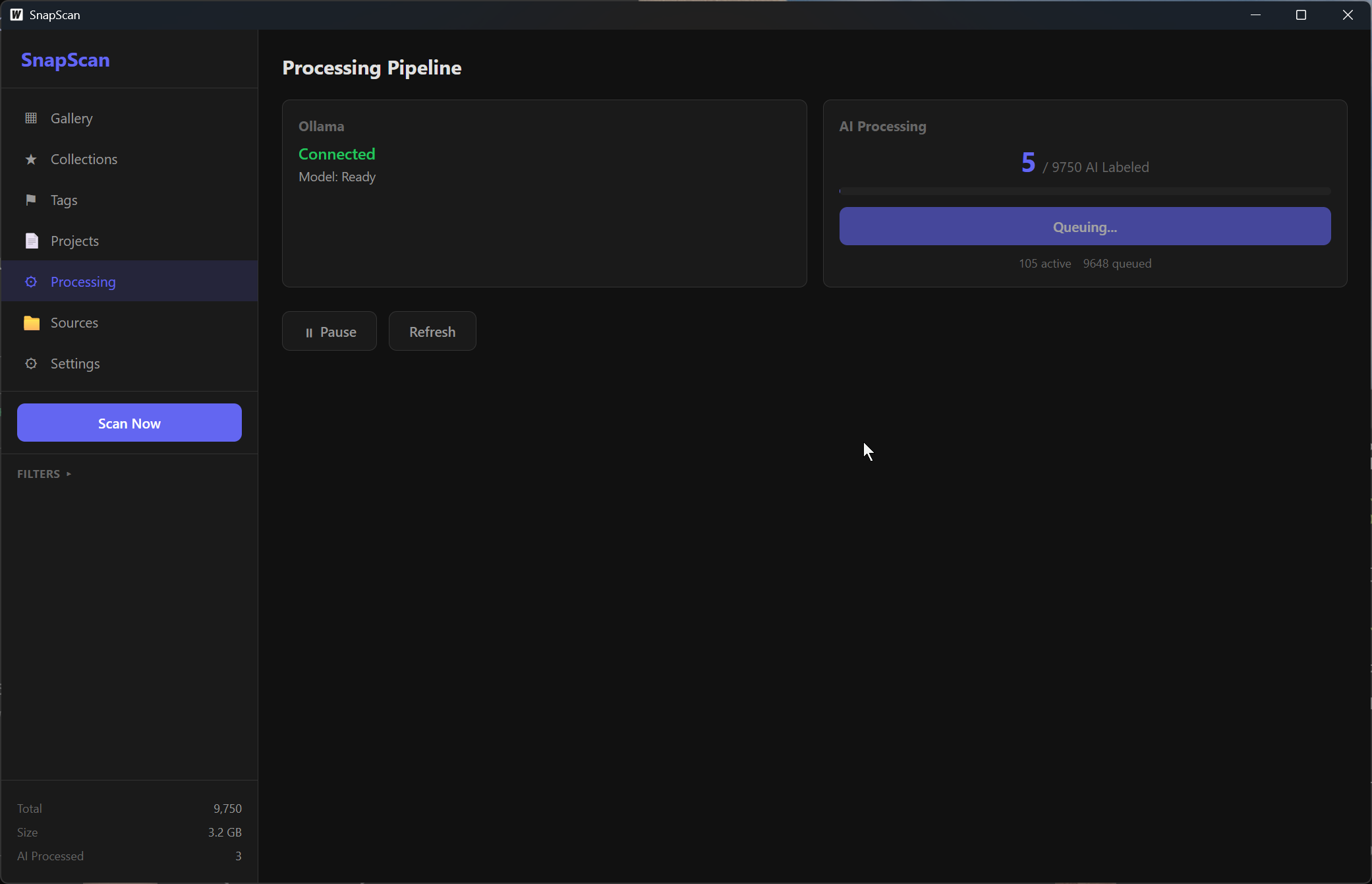The width and height of the screenshot is (1372, 884).
Task: Click the Tags flag icon
Action: click(x=31, y=200)
